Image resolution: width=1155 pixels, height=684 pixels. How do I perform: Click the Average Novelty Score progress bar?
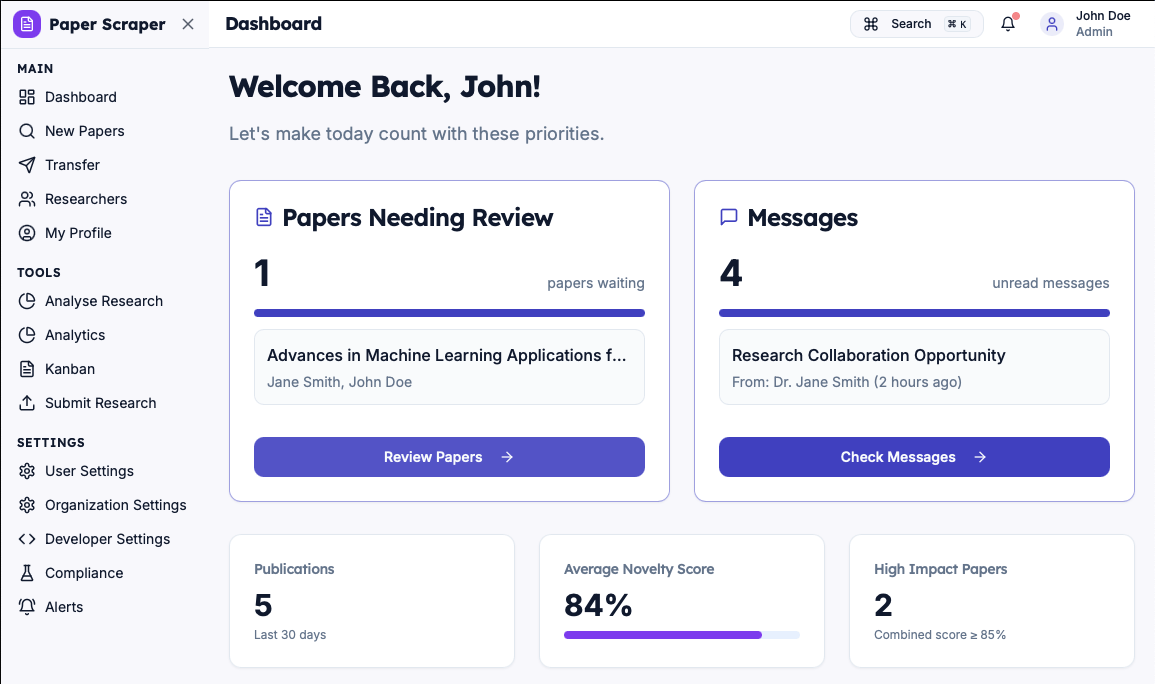(681, 634)
